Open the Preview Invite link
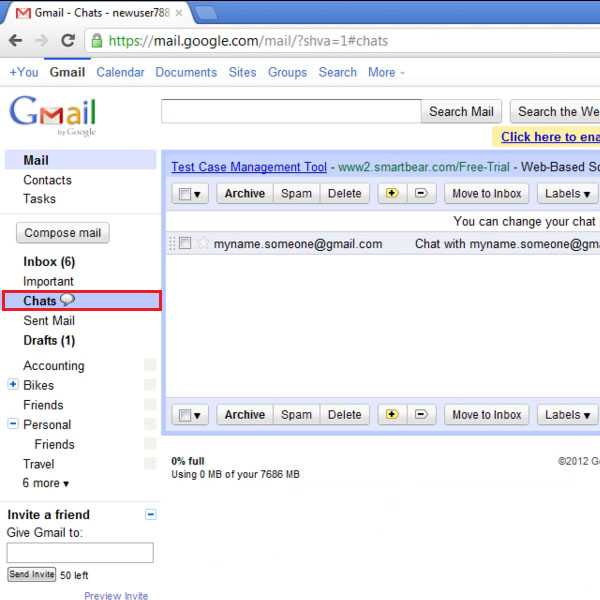This screenshot has height=600, width=600. [x=116, y=595]
